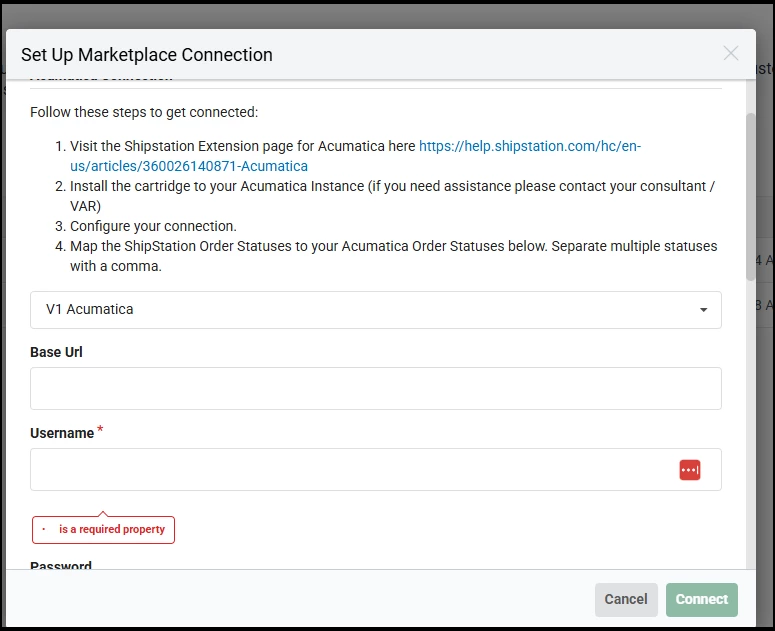Click the 'Set Up Marketplace Connection' title
The image size is (775, 631).
pos(147,55)
